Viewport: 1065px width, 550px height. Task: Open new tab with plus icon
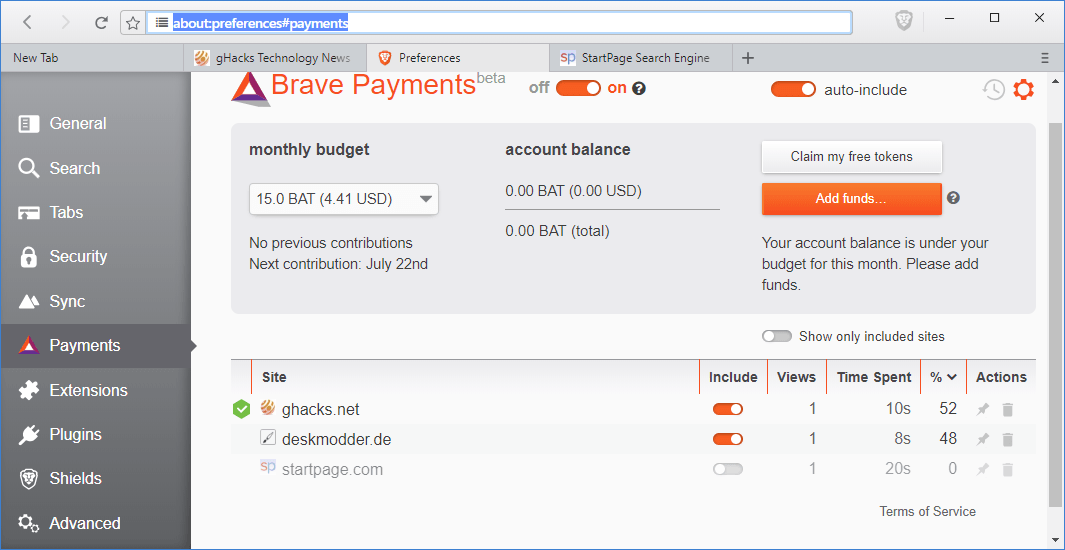[x=748, y=58]
